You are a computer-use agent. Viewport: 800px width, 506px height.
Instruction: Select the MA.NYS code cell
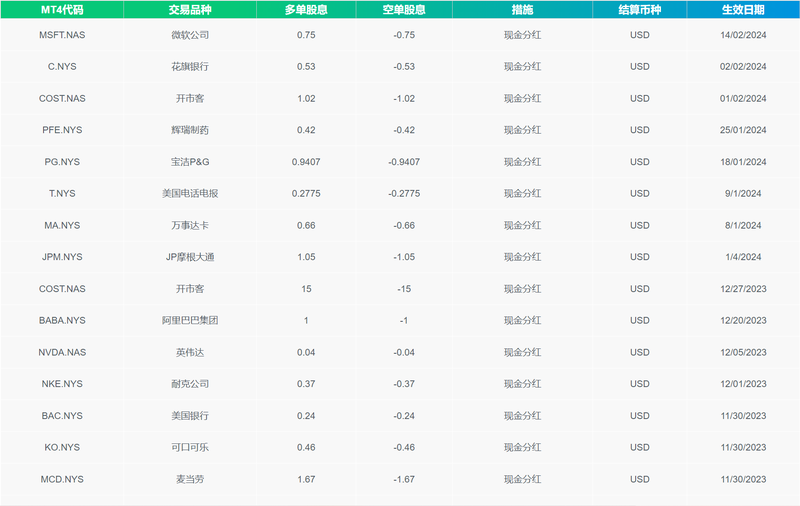click(62, 225)
